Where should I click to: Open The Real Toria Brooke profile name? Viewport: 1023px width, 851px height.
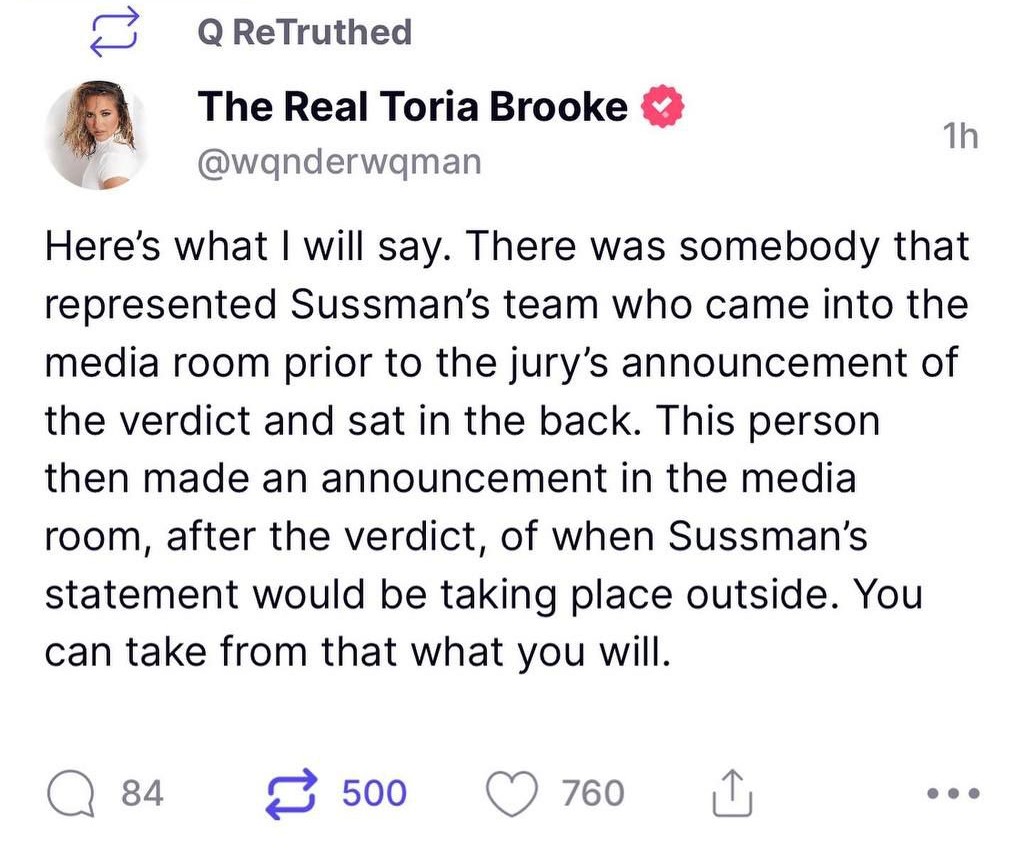point(412,106)
